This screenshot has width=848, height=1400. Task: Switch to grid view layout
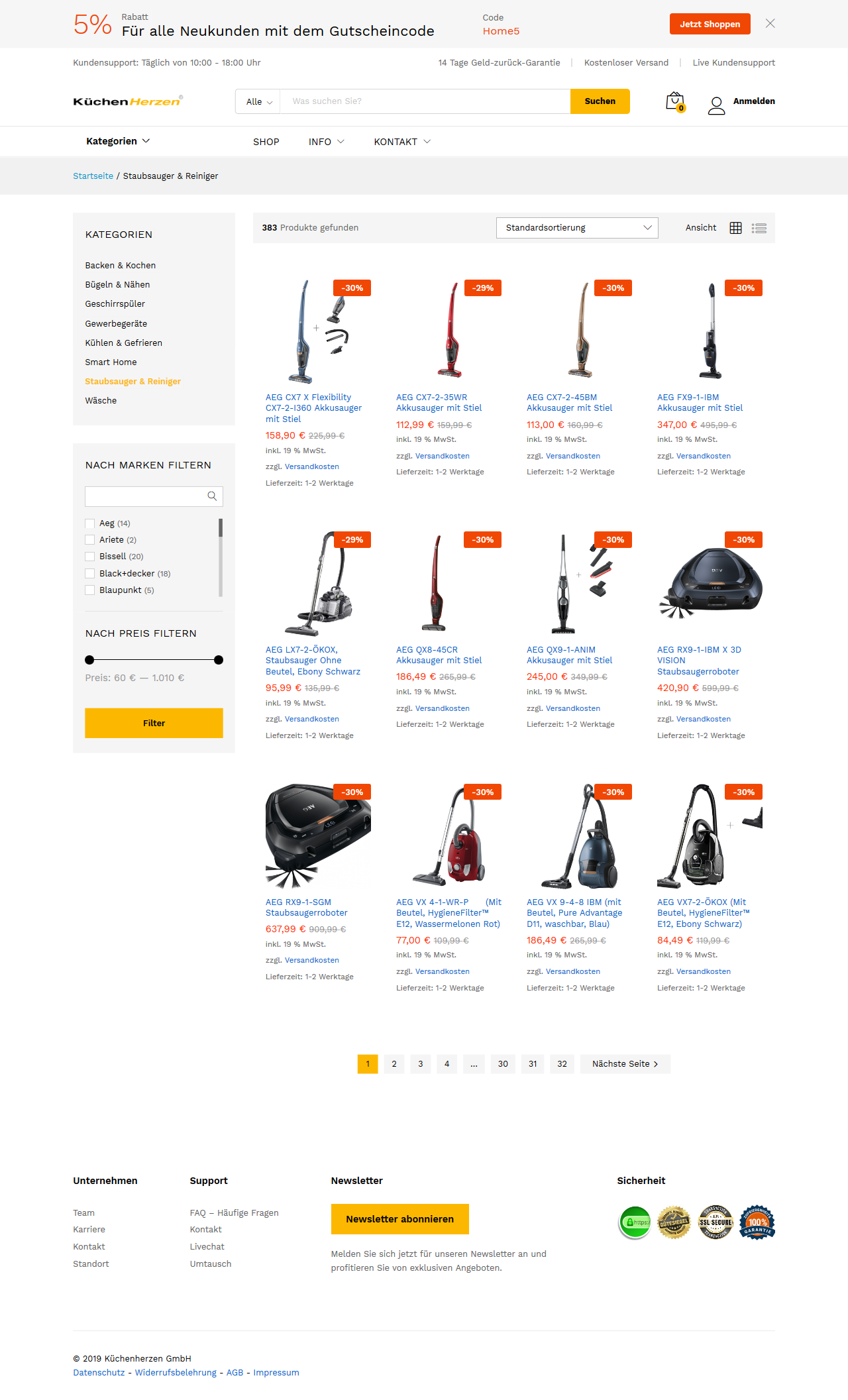click(x=735, y=228)
